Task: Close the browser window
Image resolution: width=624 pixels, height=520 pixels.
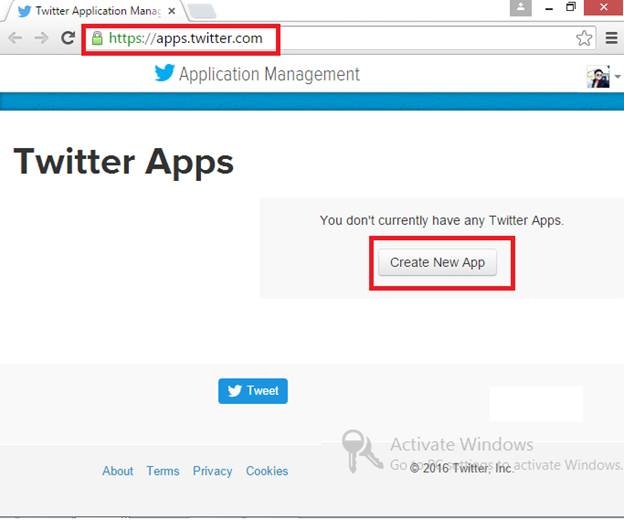Action: [604, 7]
